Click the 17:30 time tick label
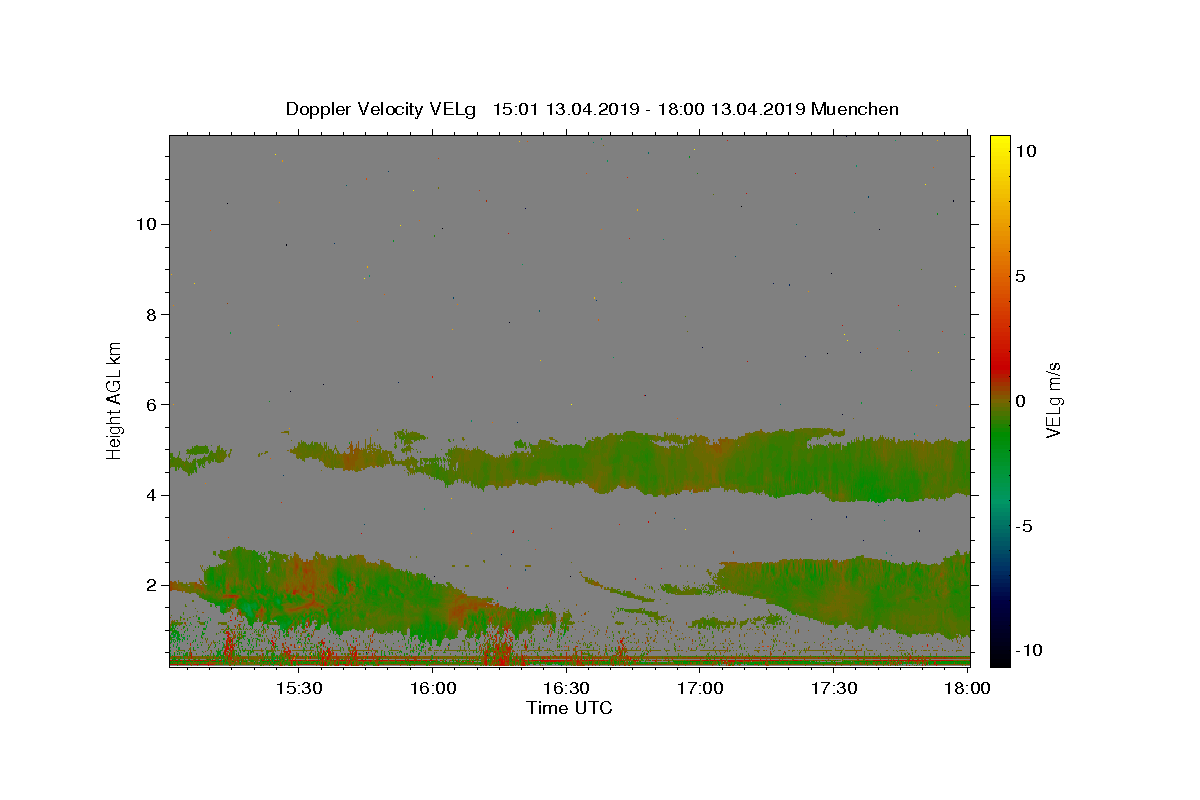The width and height of the screenshot is (1200, 800). click(834, 688)
